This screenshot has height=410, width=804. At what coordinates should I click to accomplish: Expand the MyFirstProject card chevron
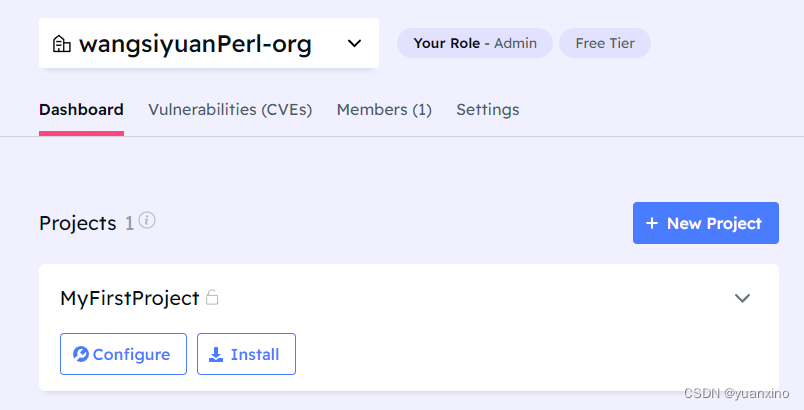(742, 298)
